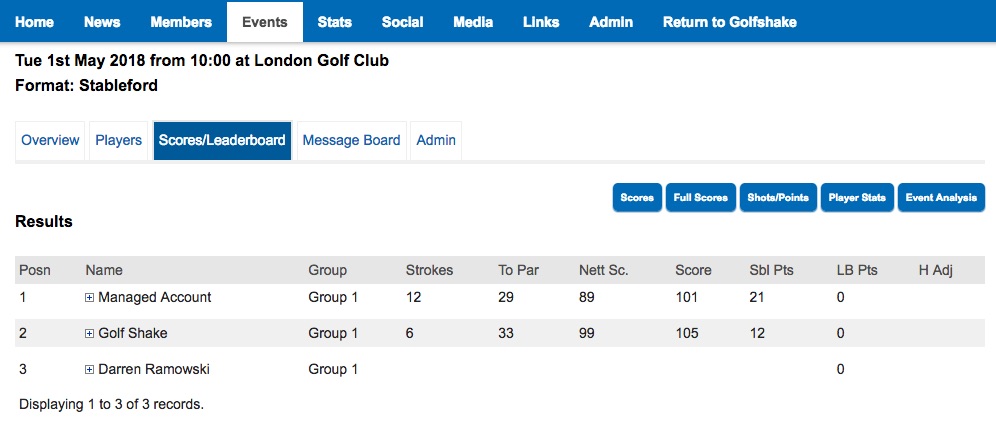This screenshot has width=996, height=429.
Task: Click the Full Scores button
Action: [x=700, y=198]
